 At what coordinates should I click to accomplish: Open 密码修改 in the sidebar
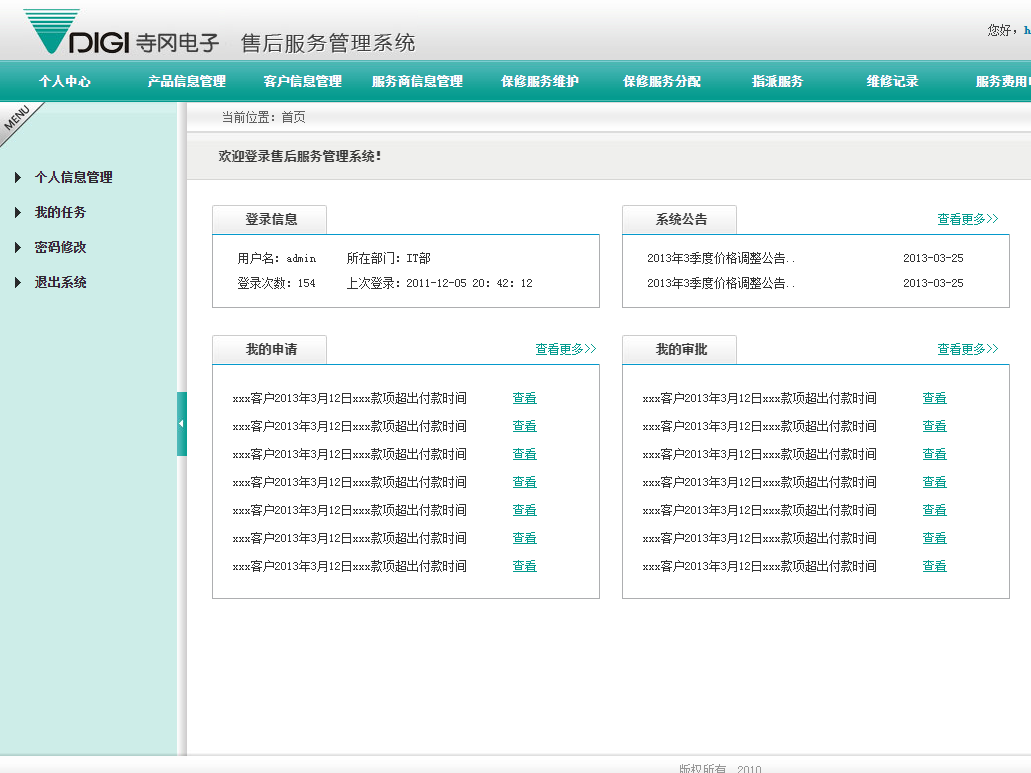pos(60,247)
